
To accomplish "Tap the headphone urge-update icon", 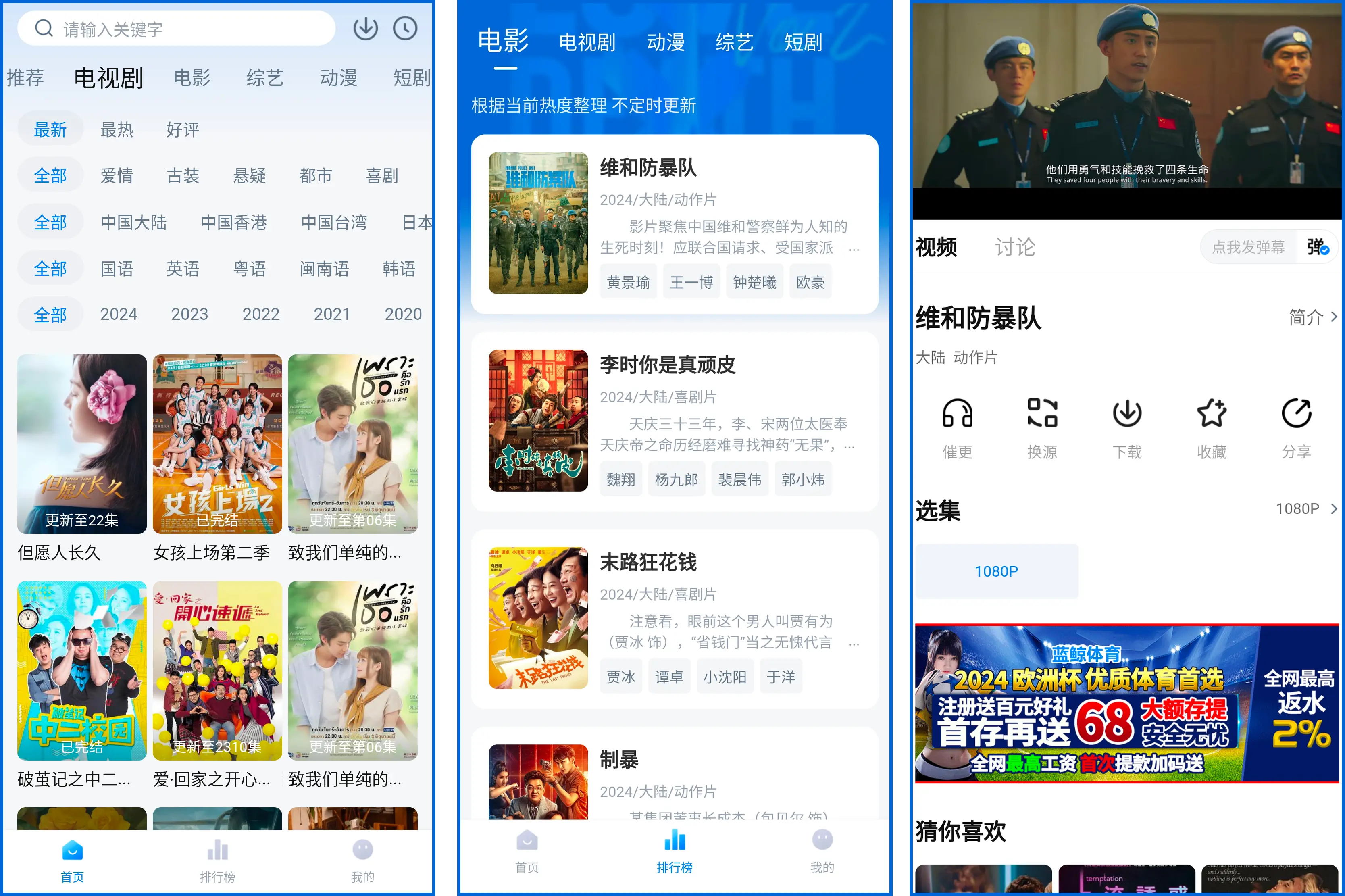I will pos(957,413).
